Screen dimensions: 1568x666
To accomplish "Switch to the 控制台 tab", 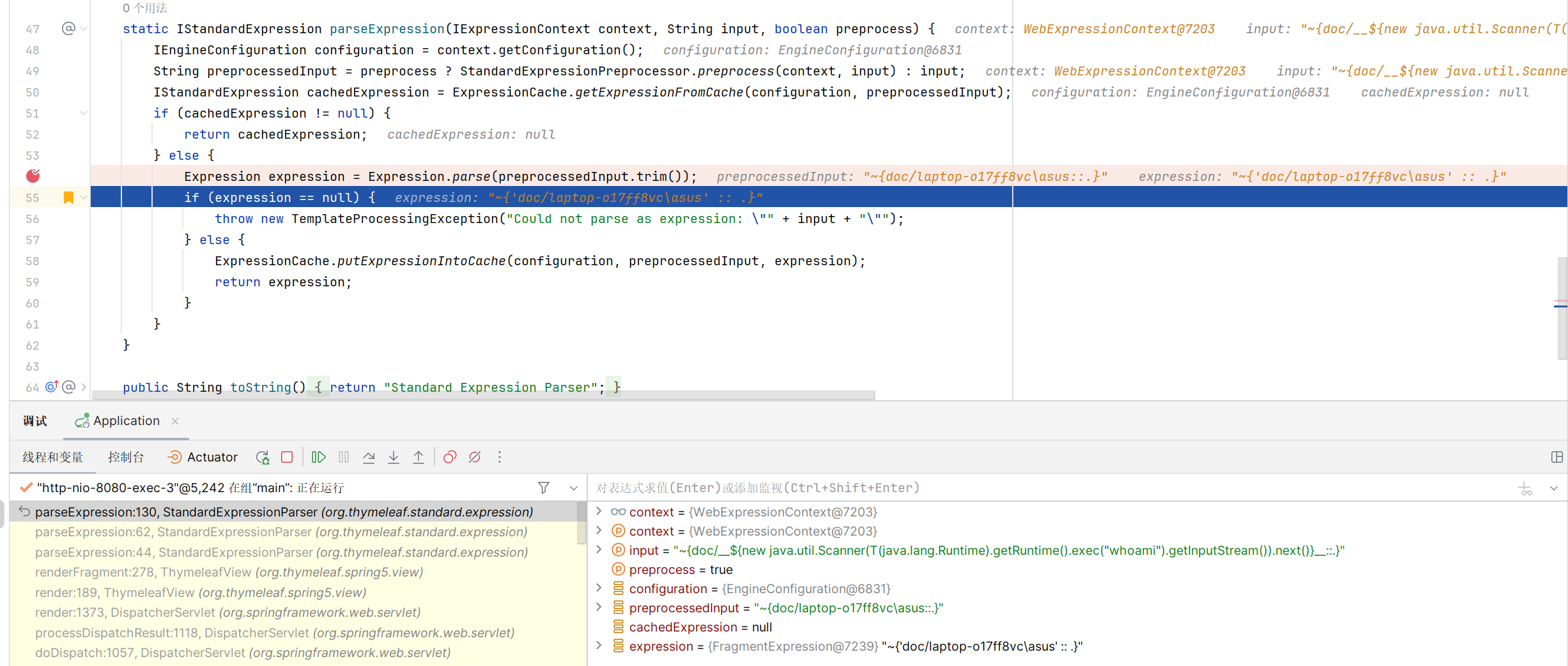I will point(126,457).
